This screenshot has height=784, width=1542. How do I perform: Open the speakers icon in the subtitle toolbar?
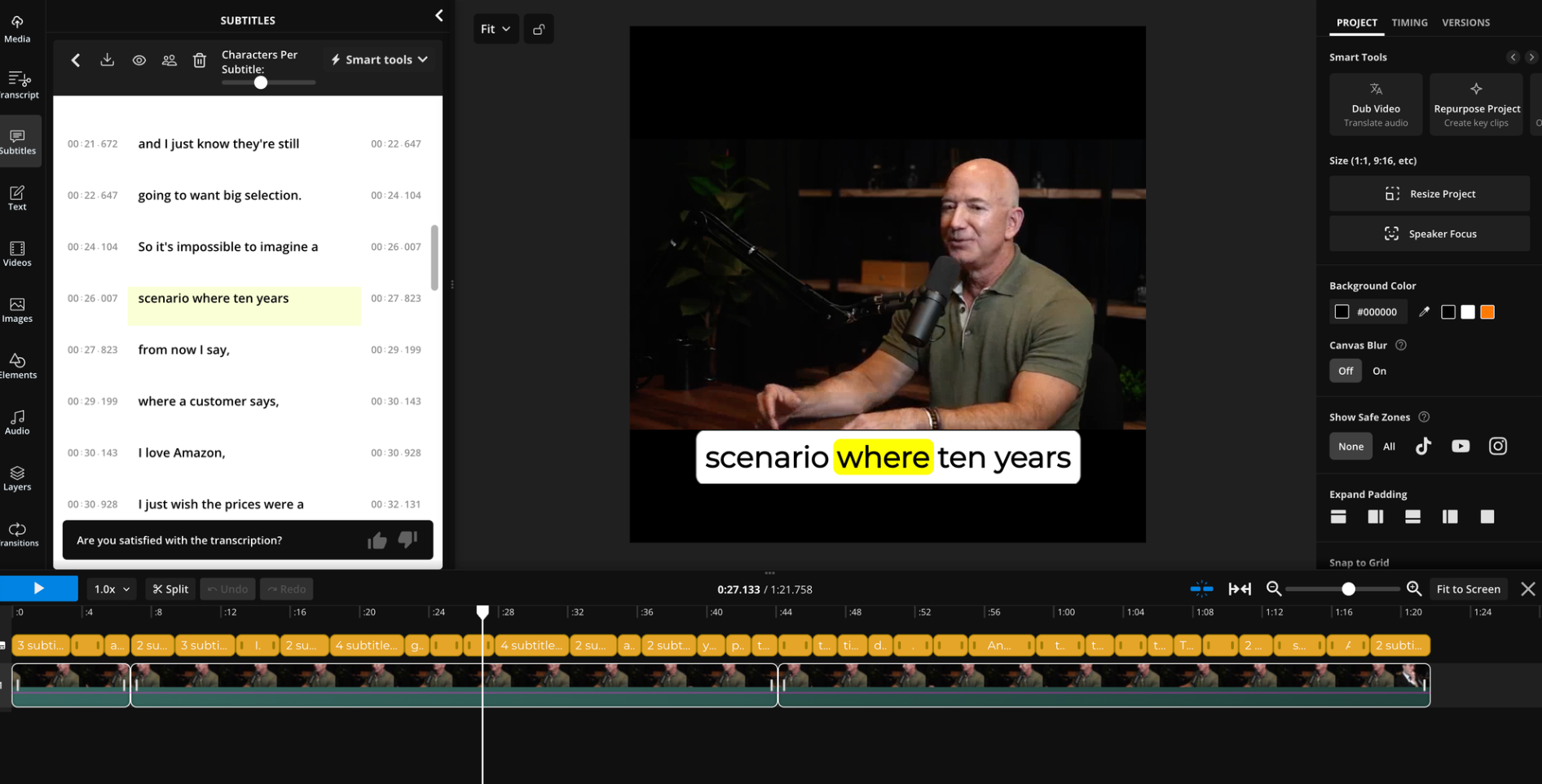[170, 59]
